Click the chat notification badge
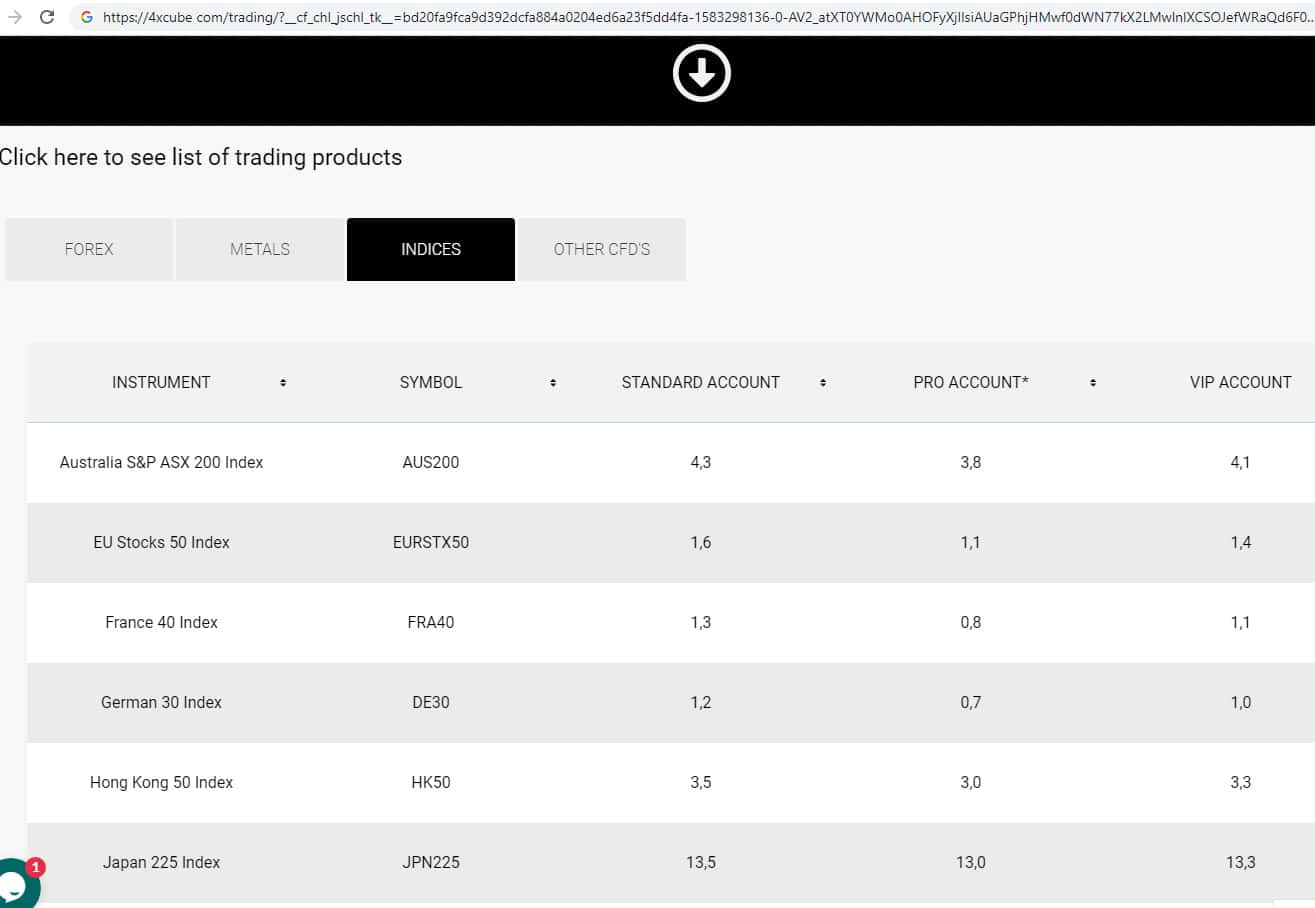This screenshot has height=908, width=1315. (x=36, y=867)
